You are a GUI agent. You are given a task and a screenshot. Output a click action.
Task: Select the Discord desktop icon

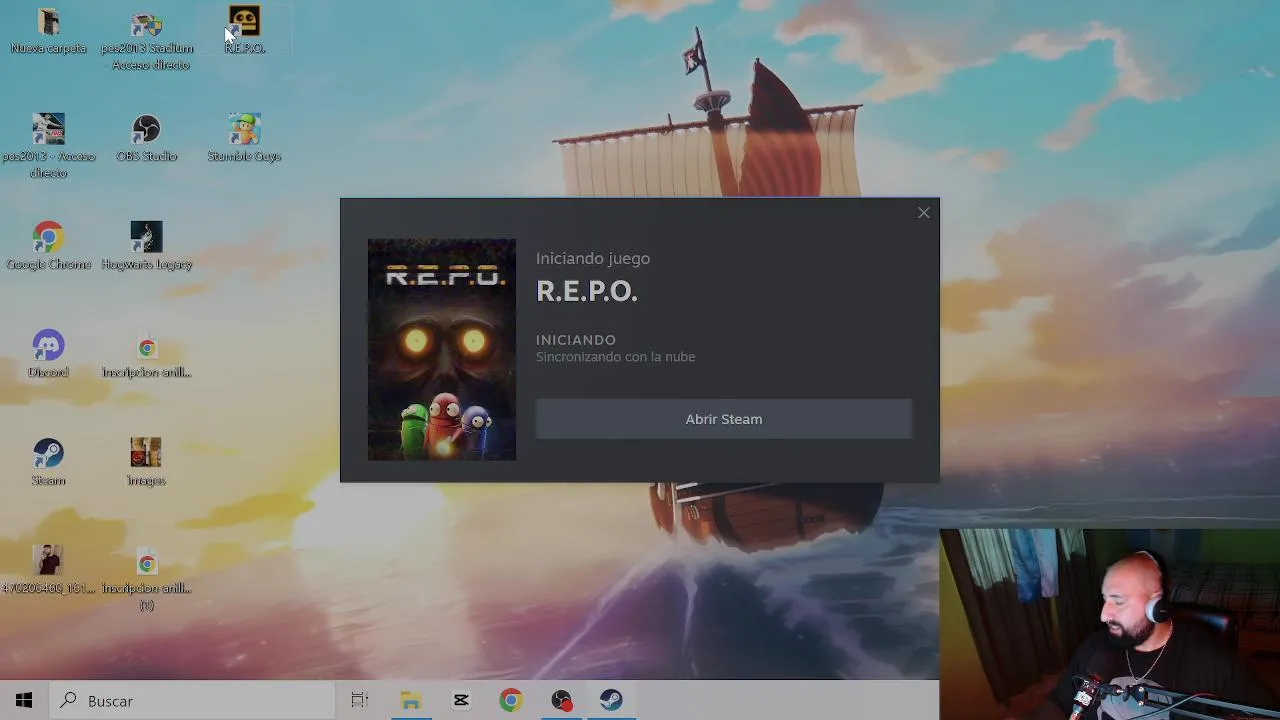48,354
